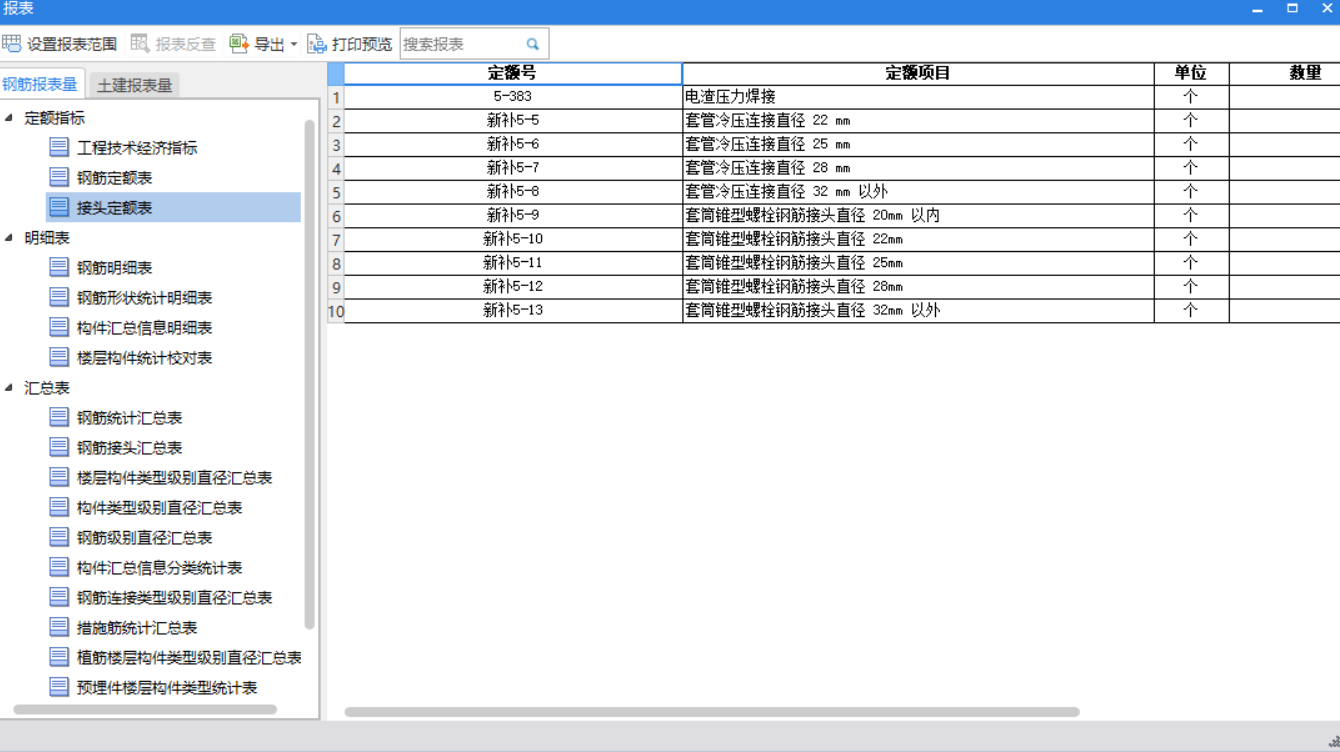Screen dimensions: 1340x752
Task: Click the search magnifier icon
Action: [533, 44]
